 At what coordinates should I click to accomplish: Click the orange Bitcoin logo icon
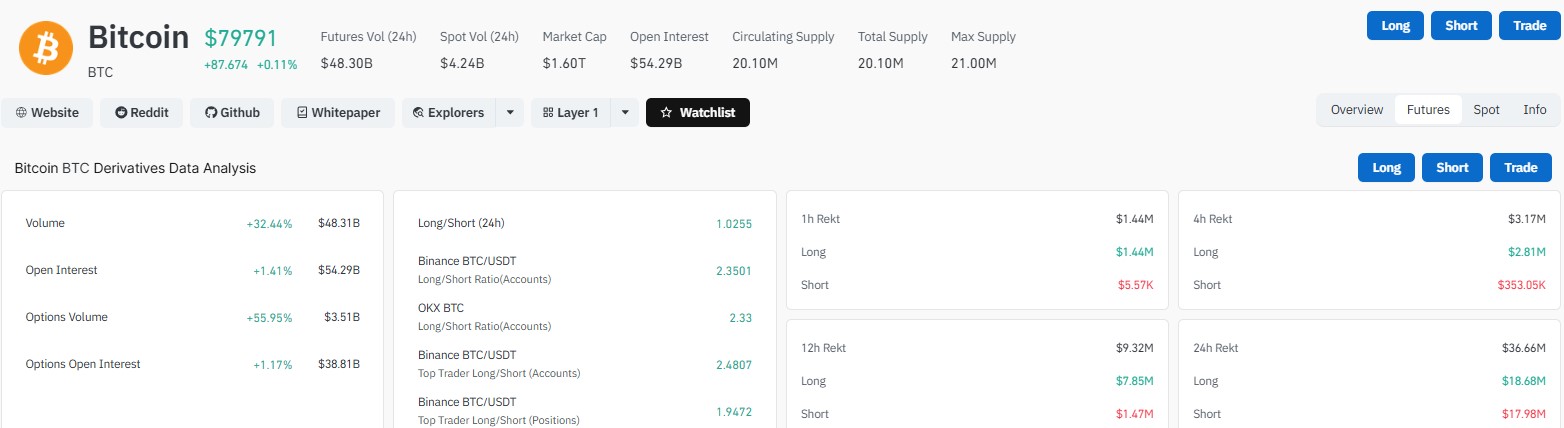pyautogui.click(x=46, y=48)
